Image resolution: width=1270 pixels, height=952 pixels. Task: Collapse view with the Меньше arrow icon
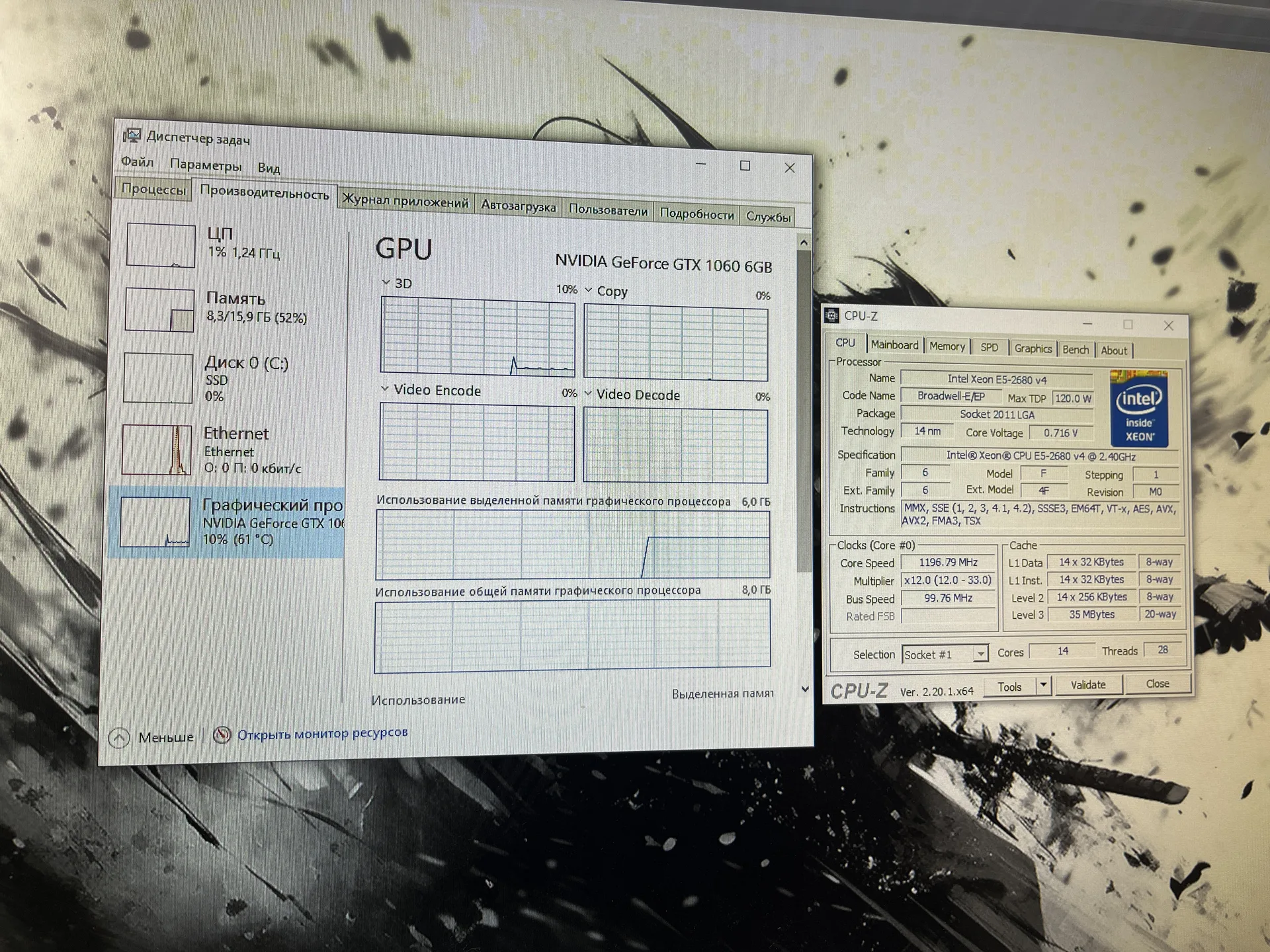click(119, 738)
